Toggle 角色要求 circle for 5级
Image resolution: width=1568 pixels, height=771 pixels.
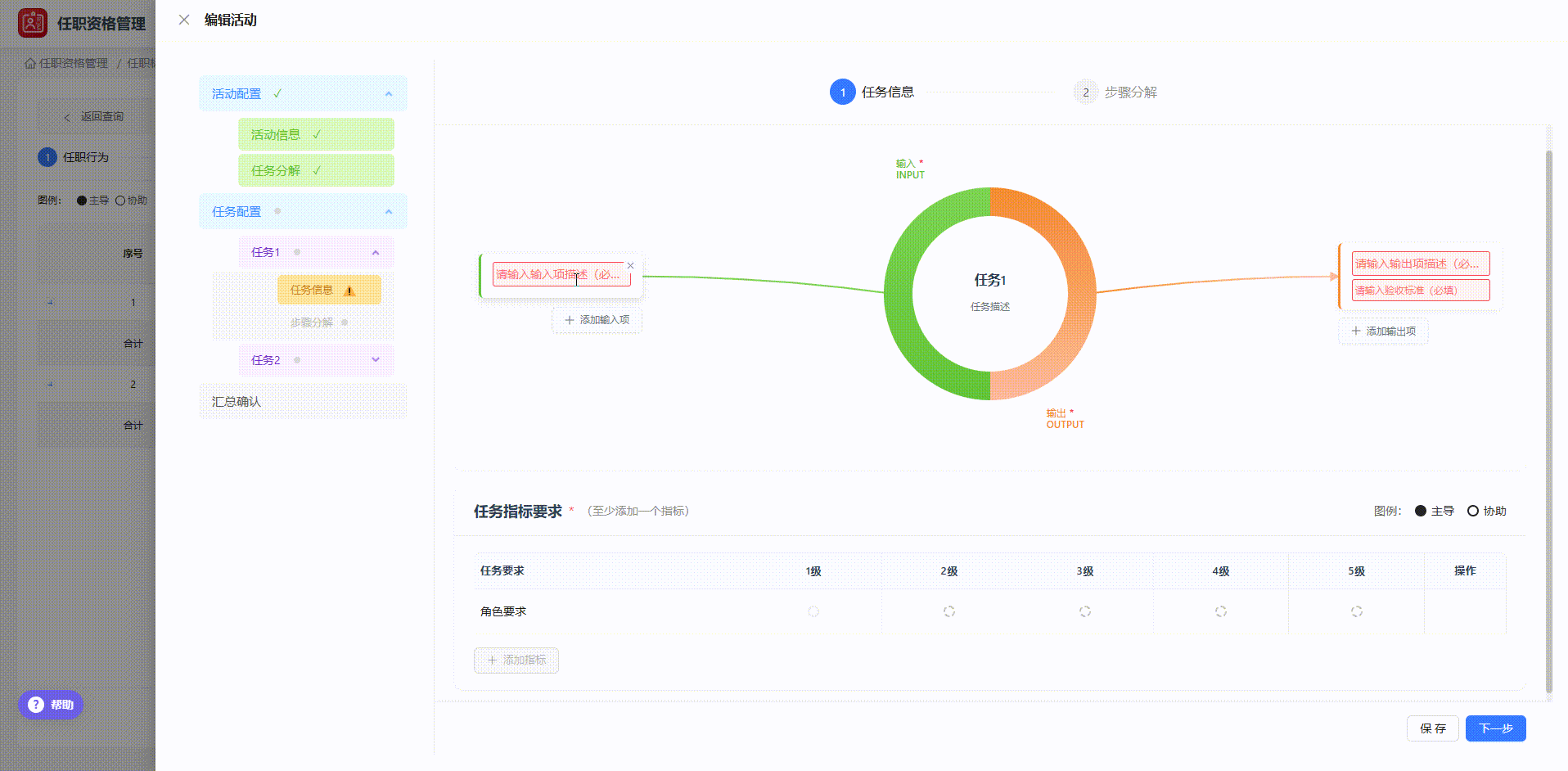tap(1357, 611)
